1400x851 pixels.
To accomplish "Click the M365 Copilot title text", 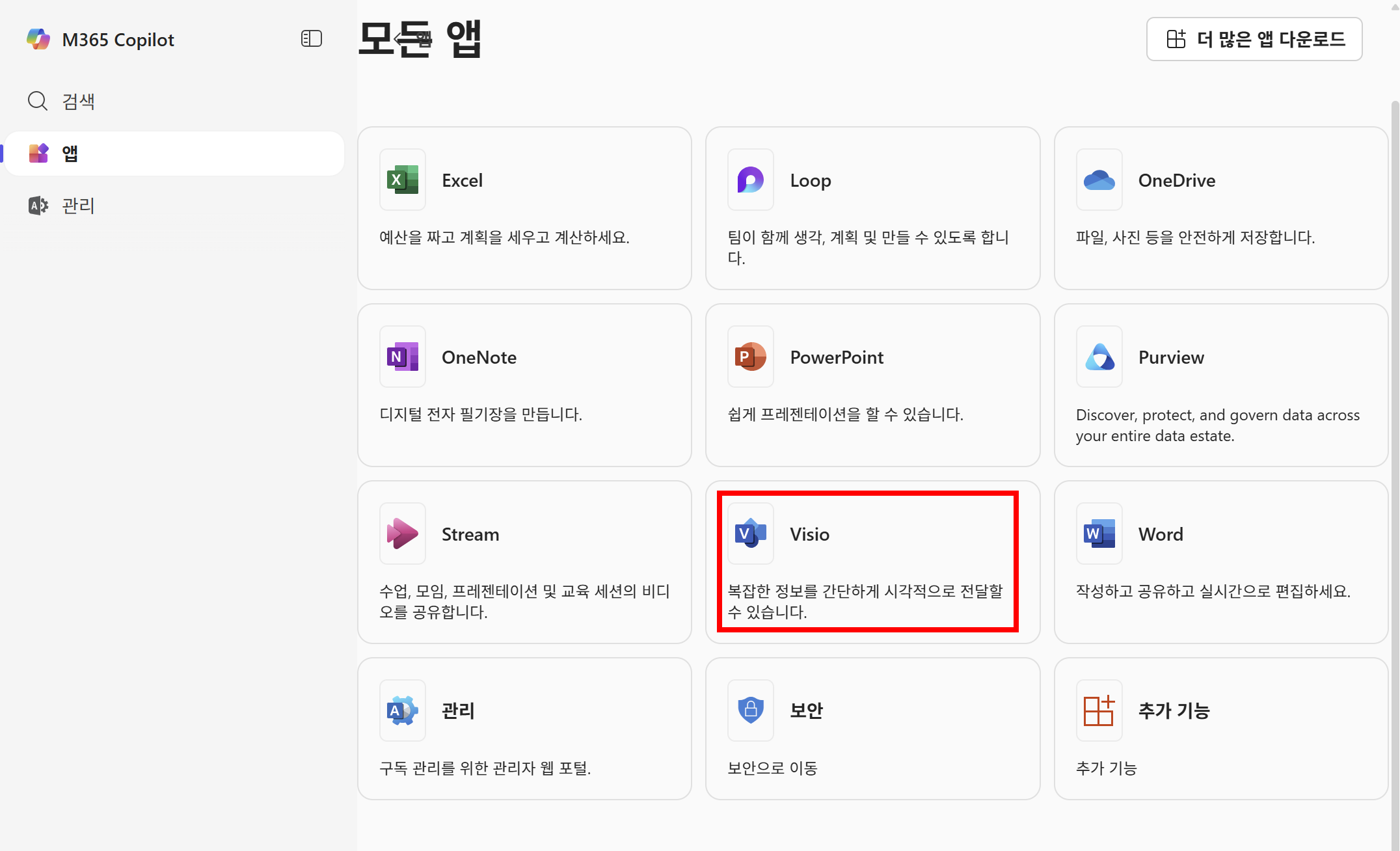I will coord(118,40).
